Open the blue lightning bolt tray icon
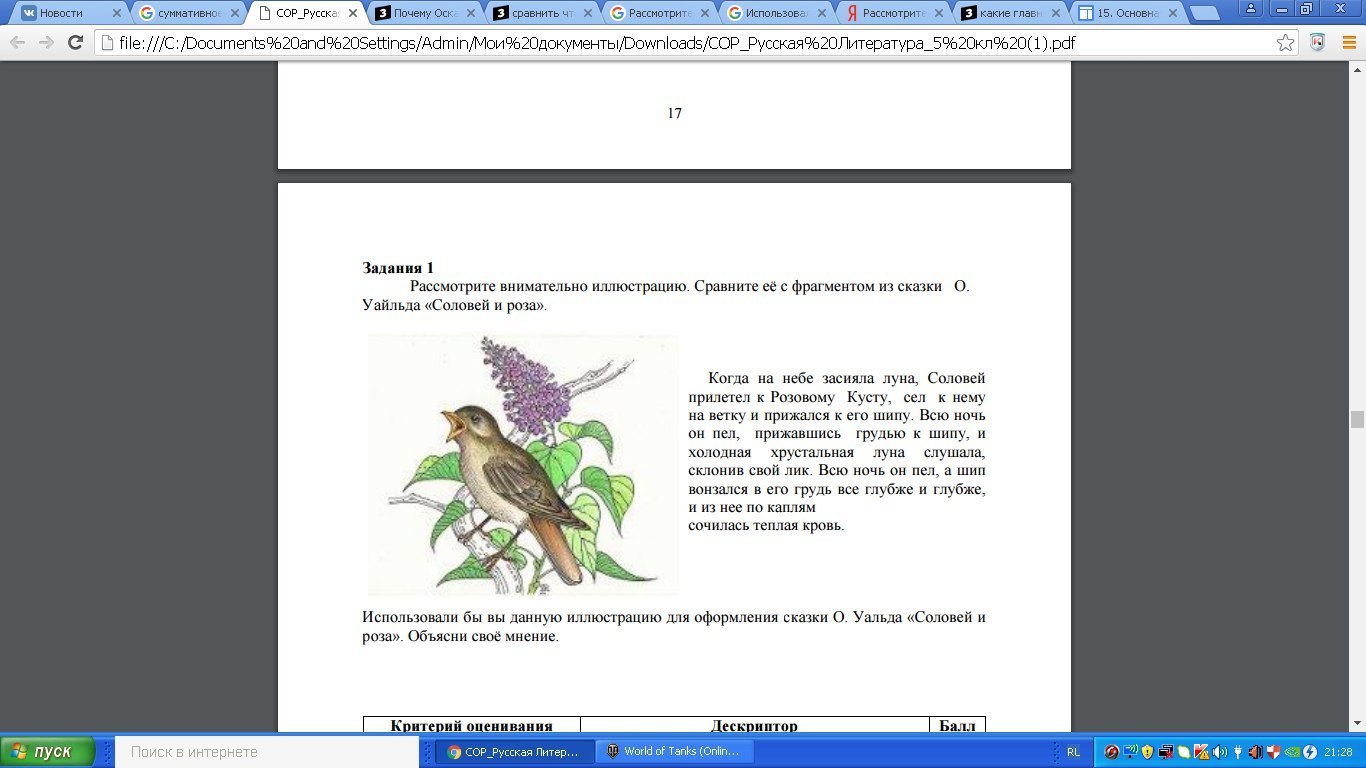This screenshot has height=768, width=1366. click(1309, 752)
